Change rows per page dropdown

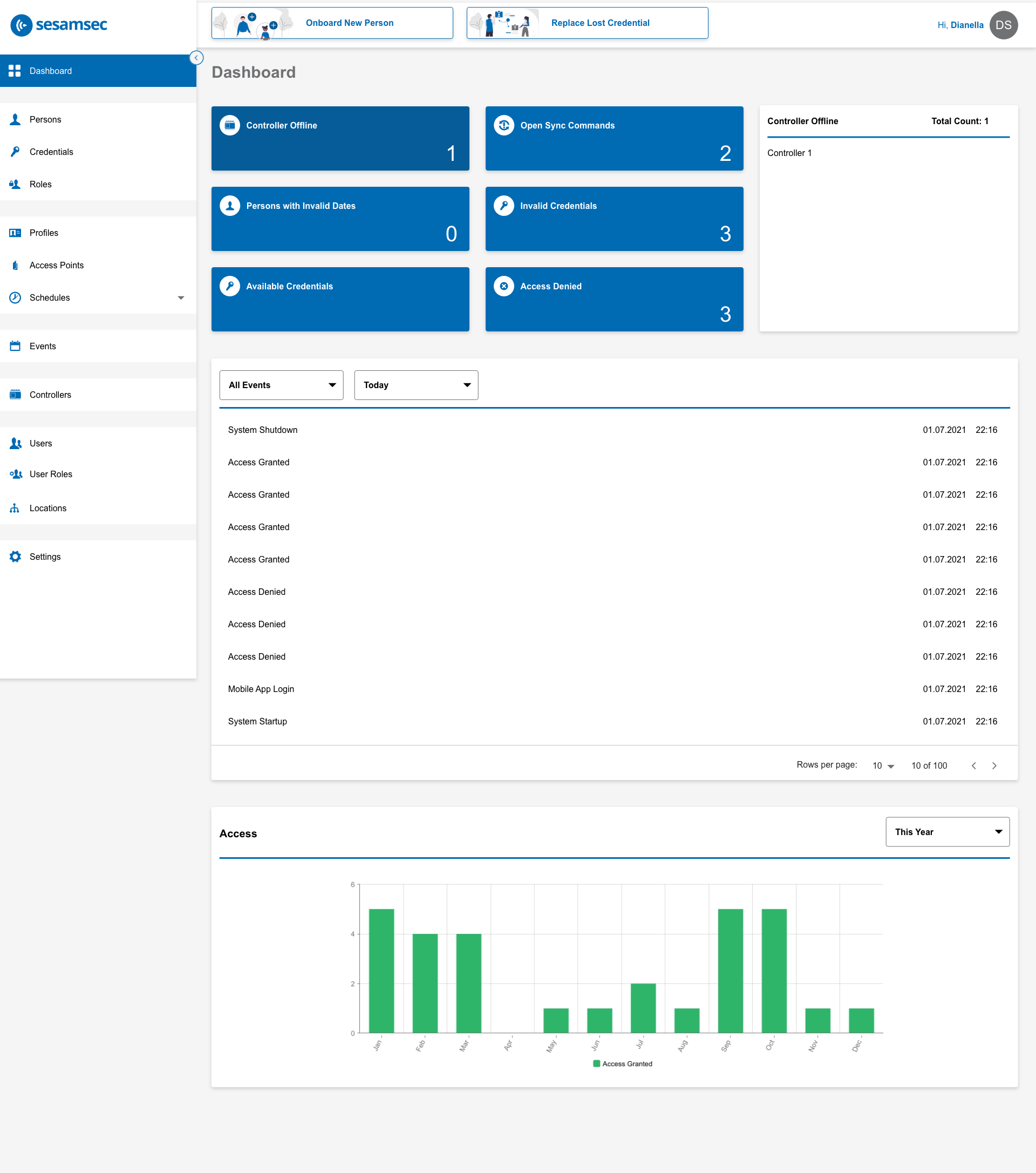click(883, 765)
